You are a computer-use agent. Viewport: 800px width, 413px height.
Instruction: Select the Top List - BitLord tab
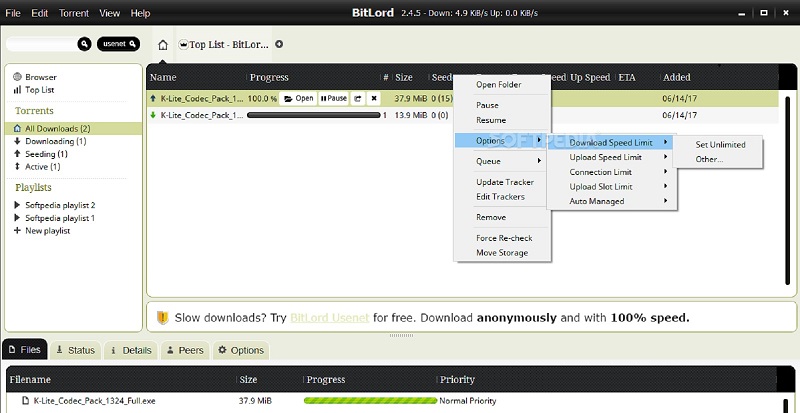pyautogui.click(x=224, y=44)
